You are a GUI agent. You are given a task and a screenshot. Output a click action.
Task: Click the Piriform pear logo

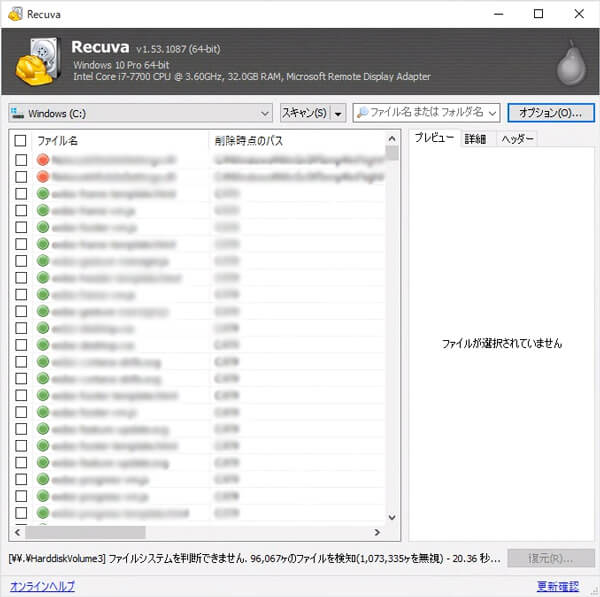pyautogui.click(x=571, y=62)
